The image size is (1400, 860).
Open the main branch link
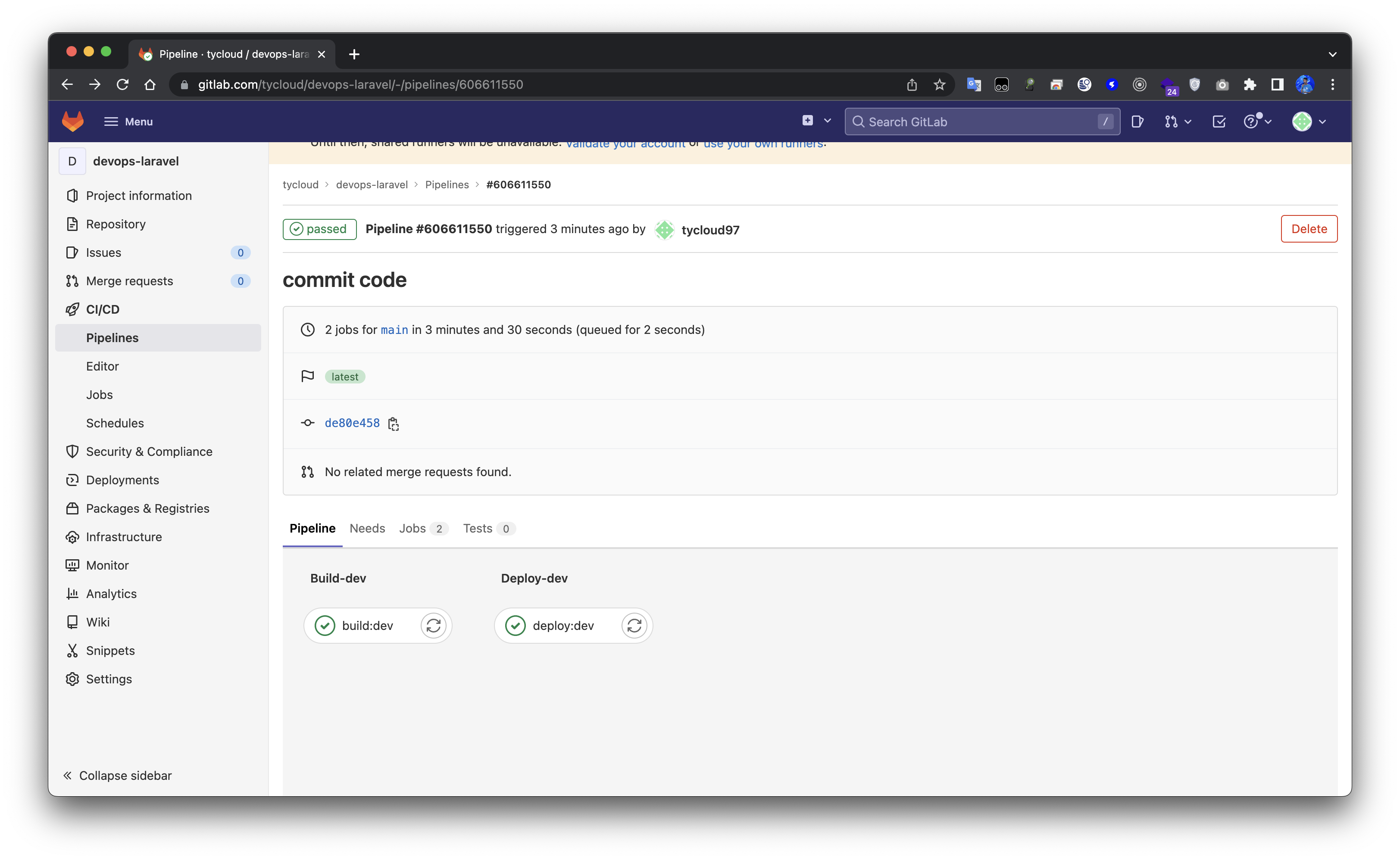click(394, 330)
